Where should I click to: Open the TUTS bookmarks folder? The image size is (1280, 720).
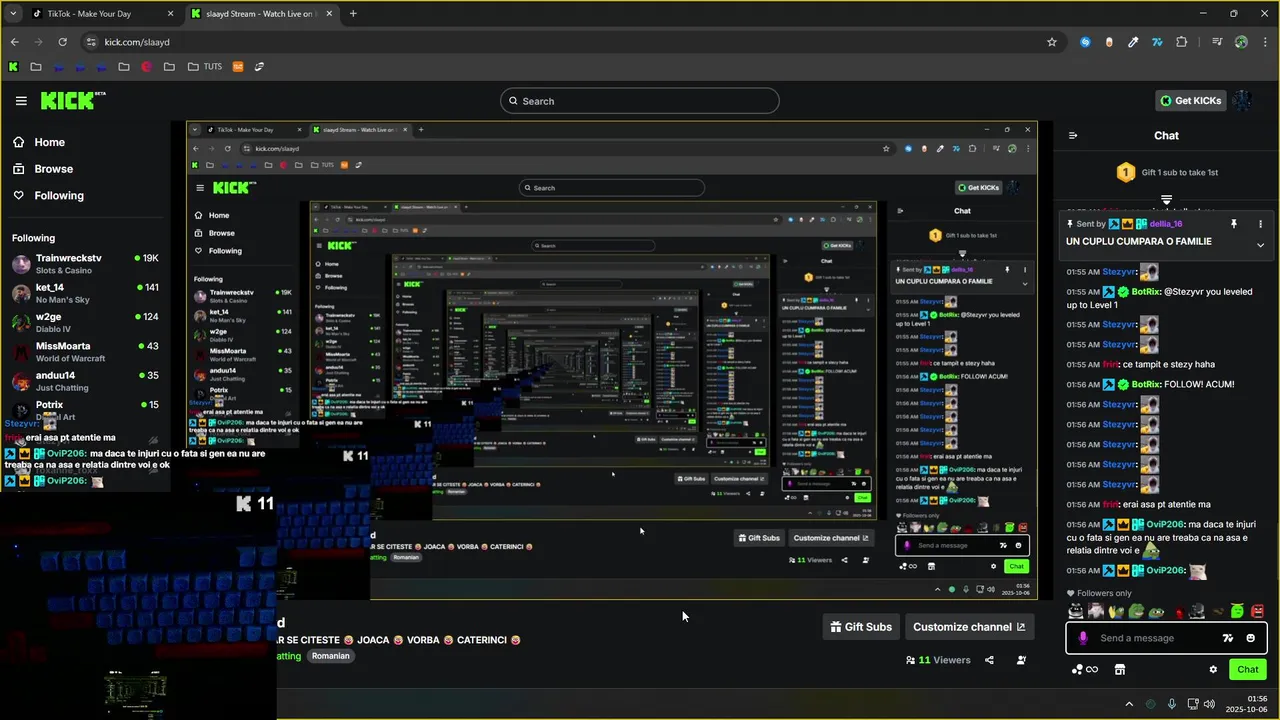coord(205,67)
